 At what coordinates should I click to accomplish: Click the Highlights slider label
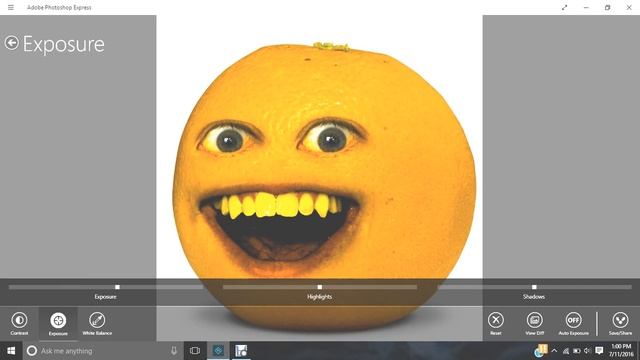tap(320, 297)
